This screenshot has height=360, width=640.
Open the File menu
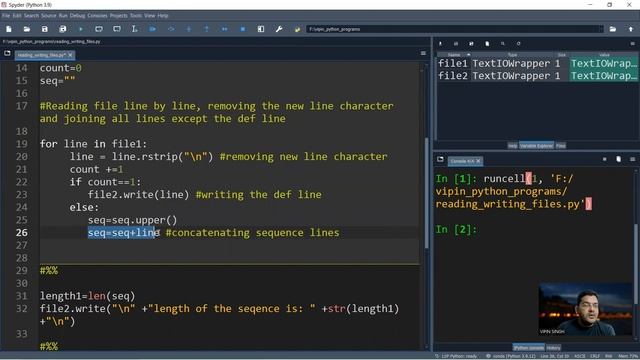point(6,16)
